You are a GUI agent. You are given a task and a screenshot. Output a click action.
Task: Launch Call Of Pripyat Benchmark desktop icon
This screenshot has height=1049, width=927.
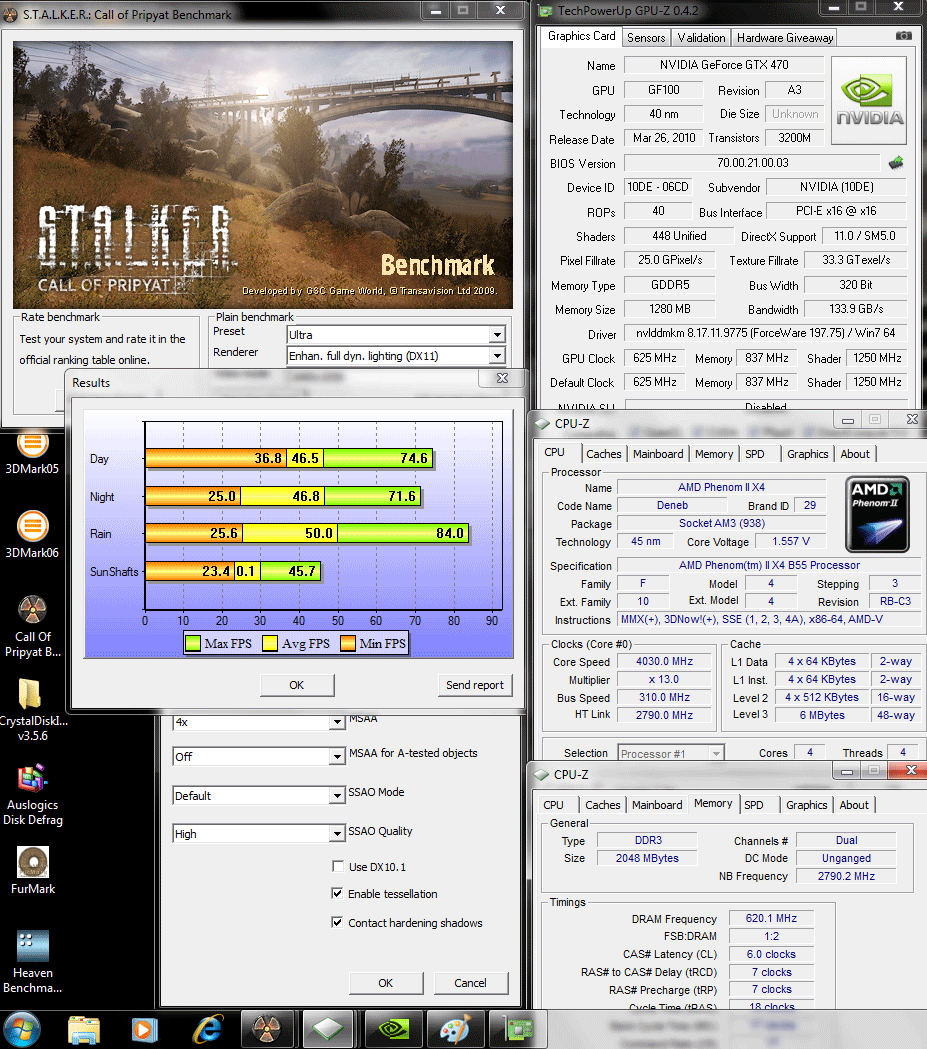click(x=32, y=626)
